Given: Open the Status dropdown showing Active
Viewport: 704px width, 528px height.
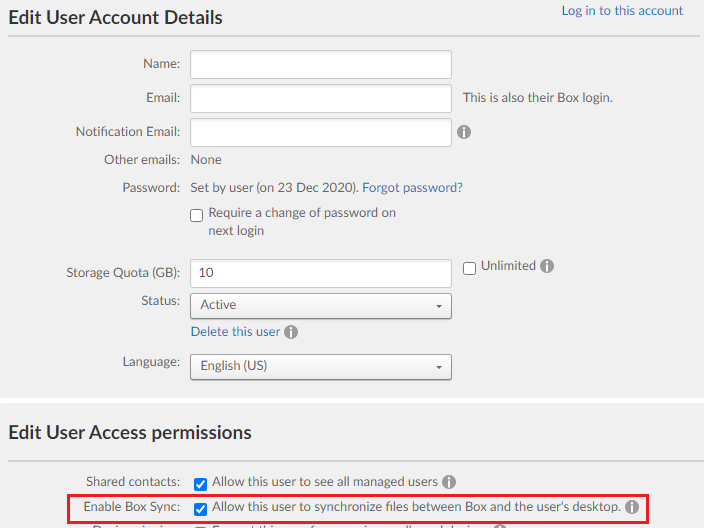Looking at the screenshot, I should (320, 305).
